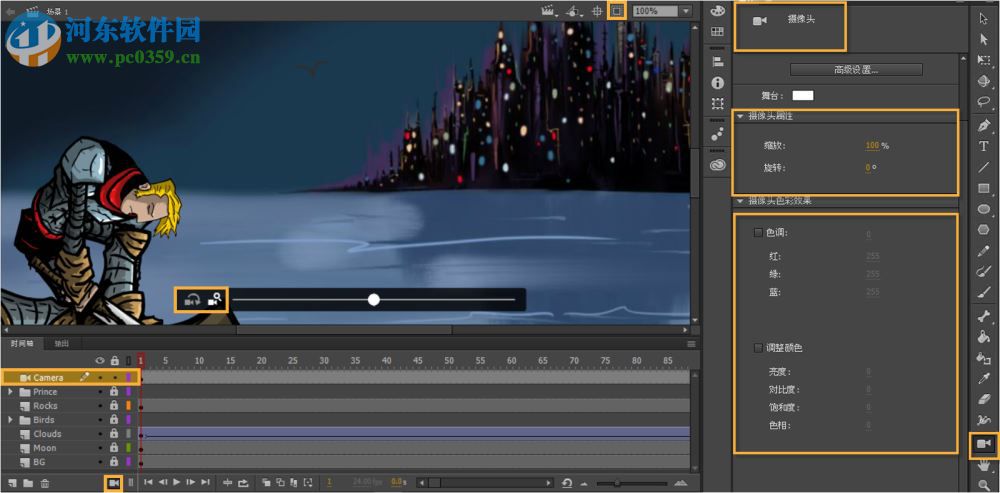Click the camera rotate control icon on stage

point(192,300)
